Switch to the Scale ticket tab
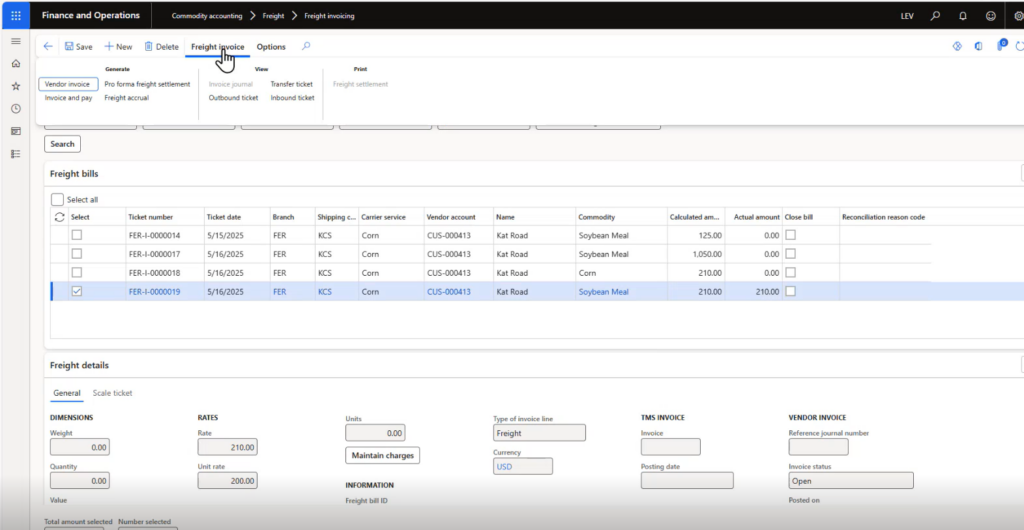This screenshot has height=530, width=1024. pyautogui.click(x=112, y=393)
